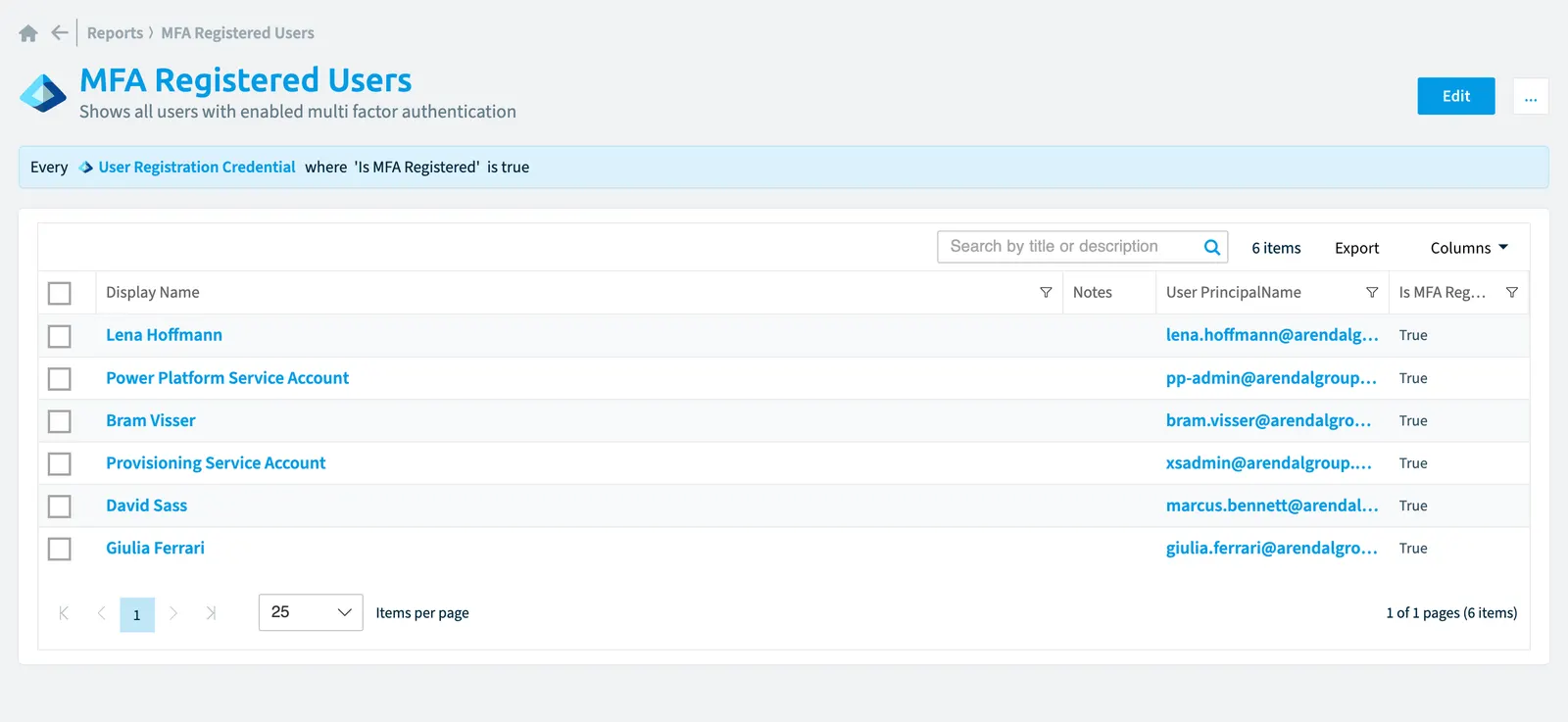Tick the Bram Visser row checkbox
1568x722 pixels.
click(60, 421)
